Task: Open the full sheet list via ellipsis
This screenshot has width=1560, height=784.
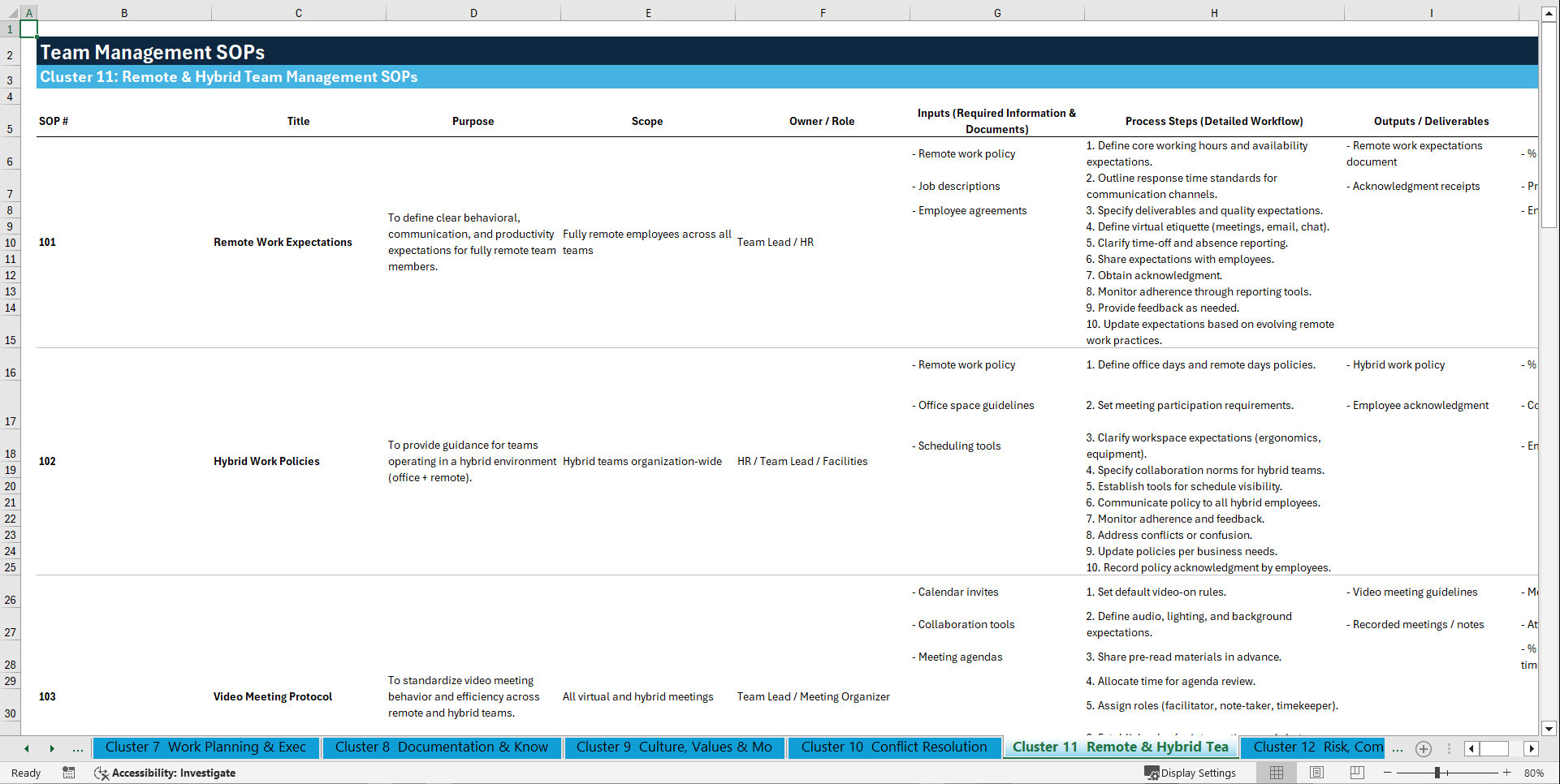Action: click(77, 748)
